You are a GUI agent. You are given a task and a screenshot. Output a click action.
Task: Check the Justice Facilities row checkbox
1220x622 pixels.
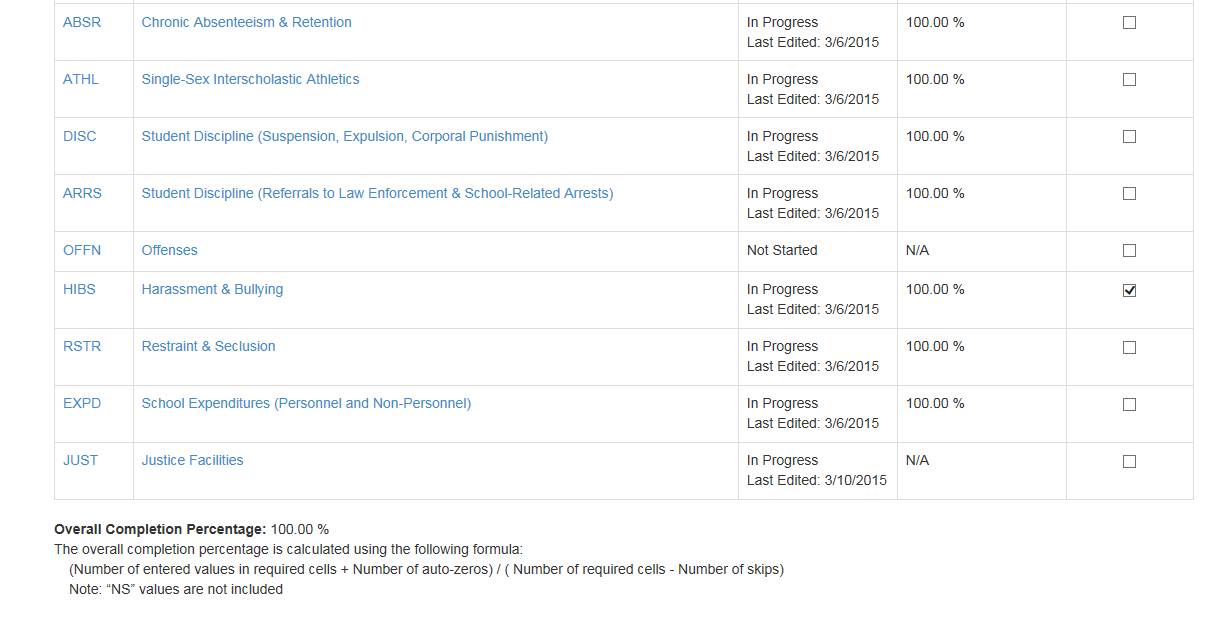1129,461
